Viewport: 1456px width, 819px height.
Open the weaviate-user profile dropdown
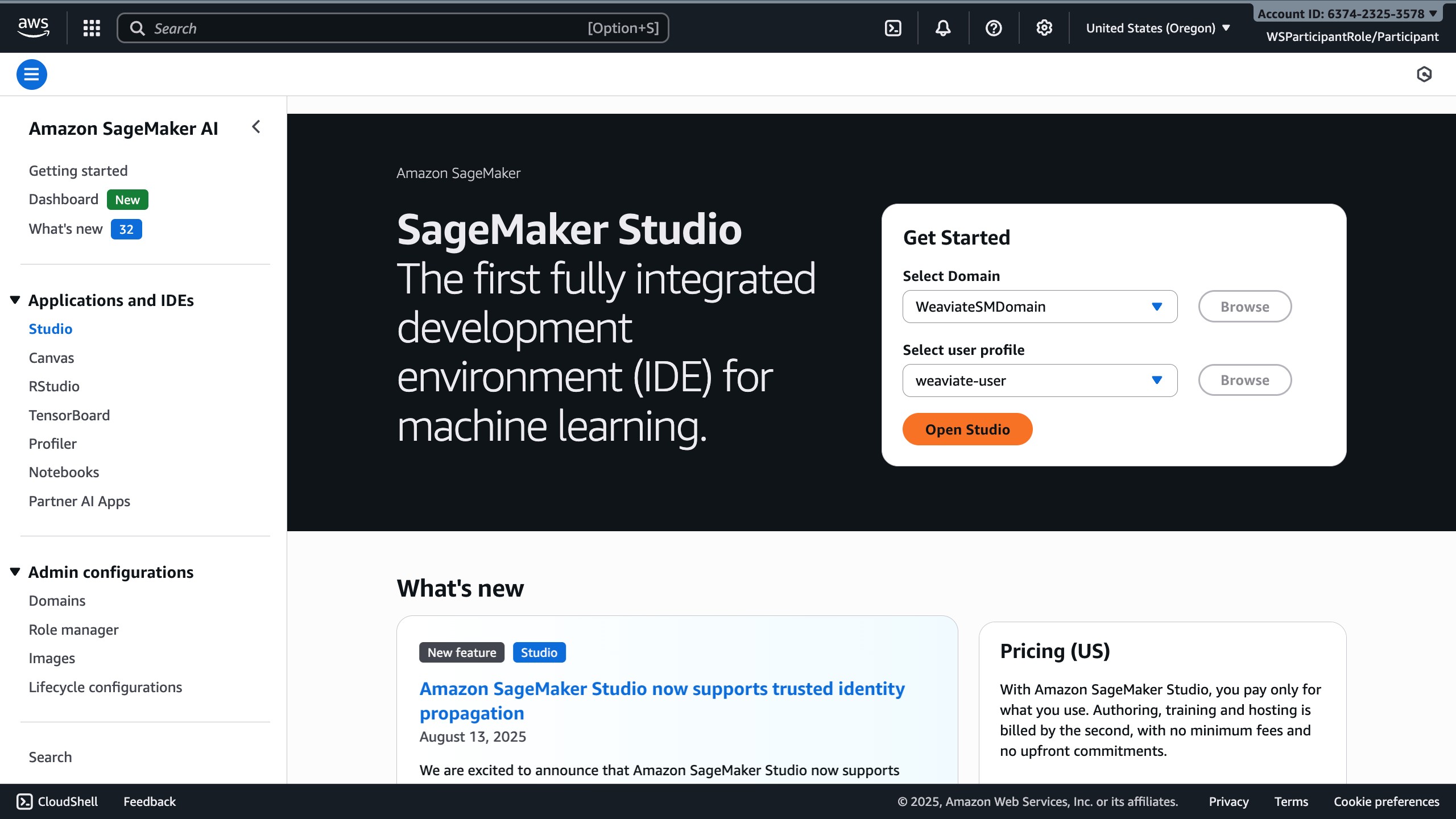coord(1040,380)
